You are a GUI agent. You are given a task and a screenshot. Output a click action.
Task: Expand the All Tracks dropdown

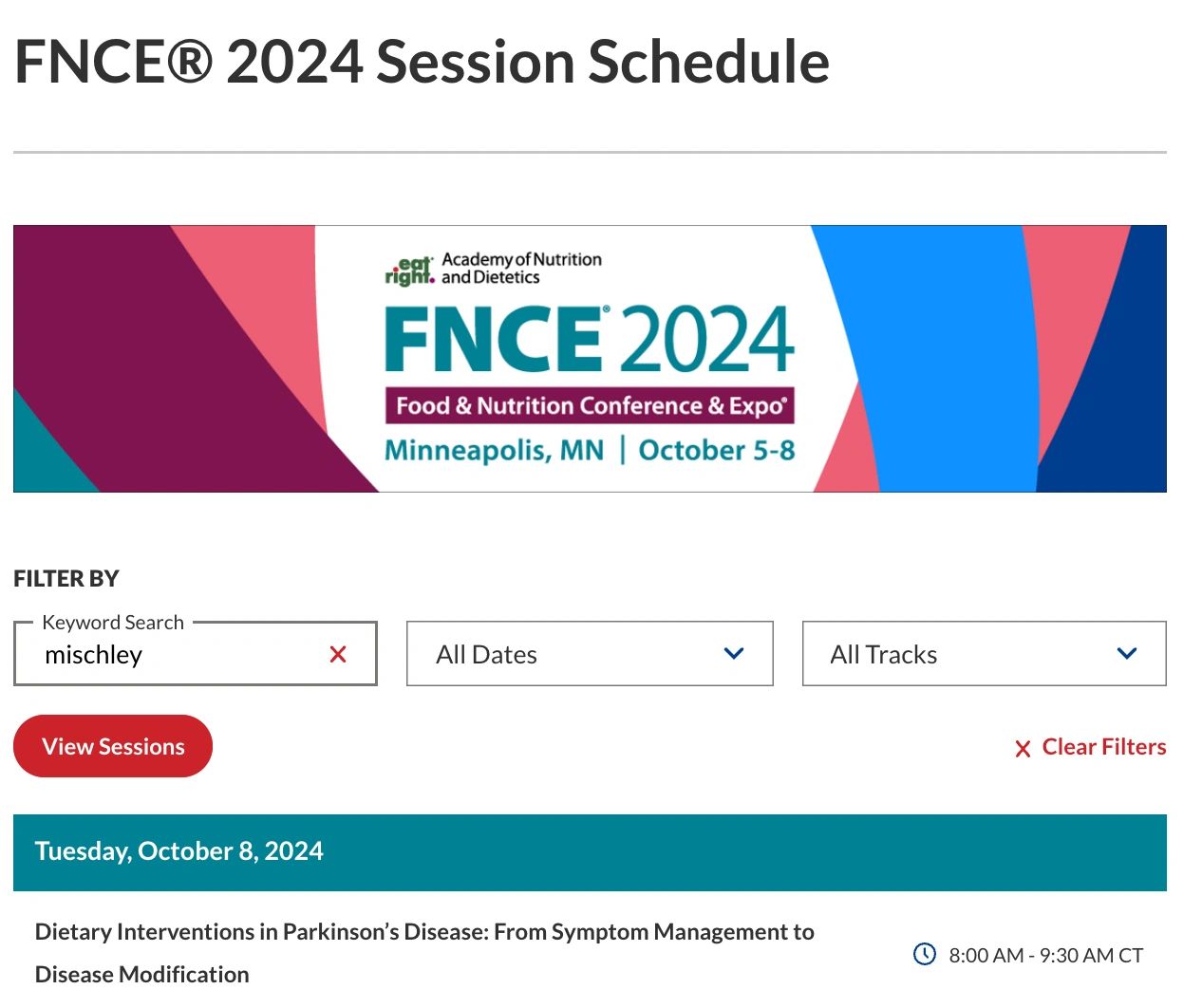983,654
